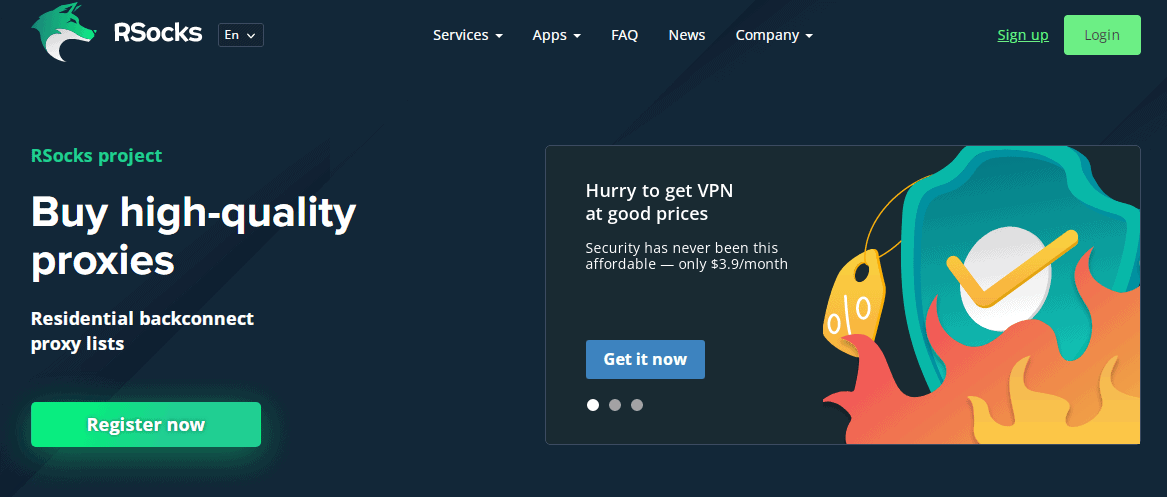Follow the Sign up link

coord(1023,35)
